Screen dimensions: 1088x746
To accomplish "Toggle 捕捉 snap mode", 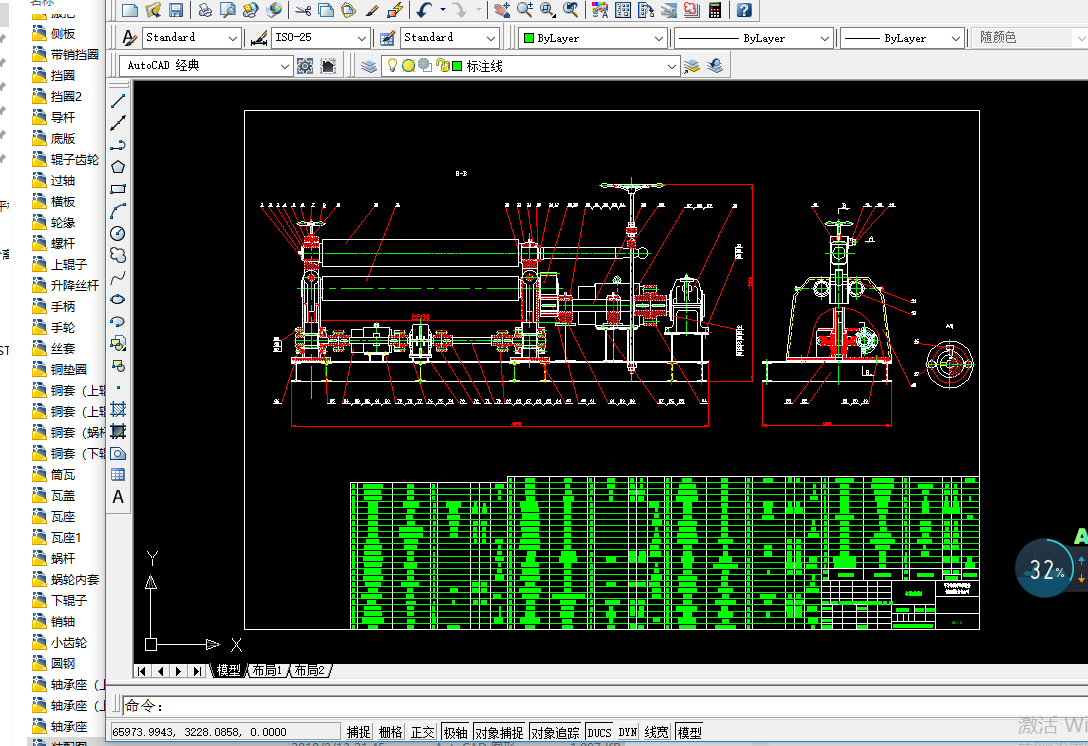I will tap(358, 733).
